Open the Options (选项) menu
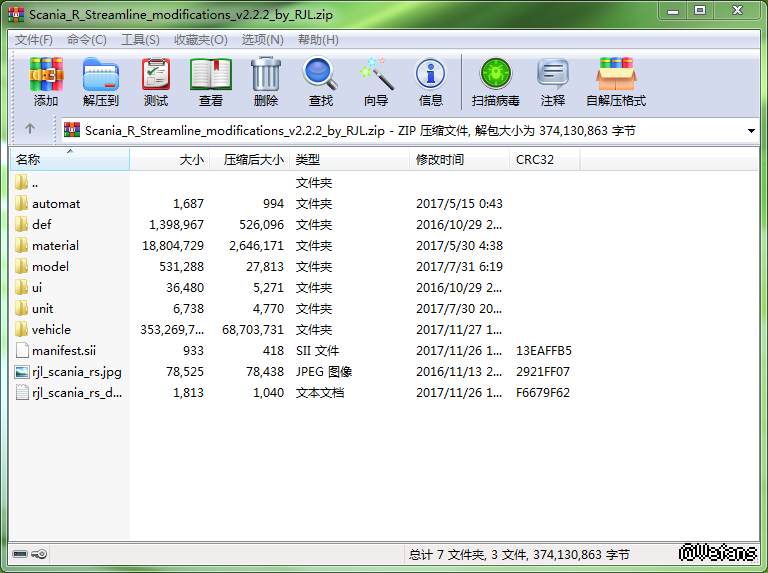 pos(260,40)
